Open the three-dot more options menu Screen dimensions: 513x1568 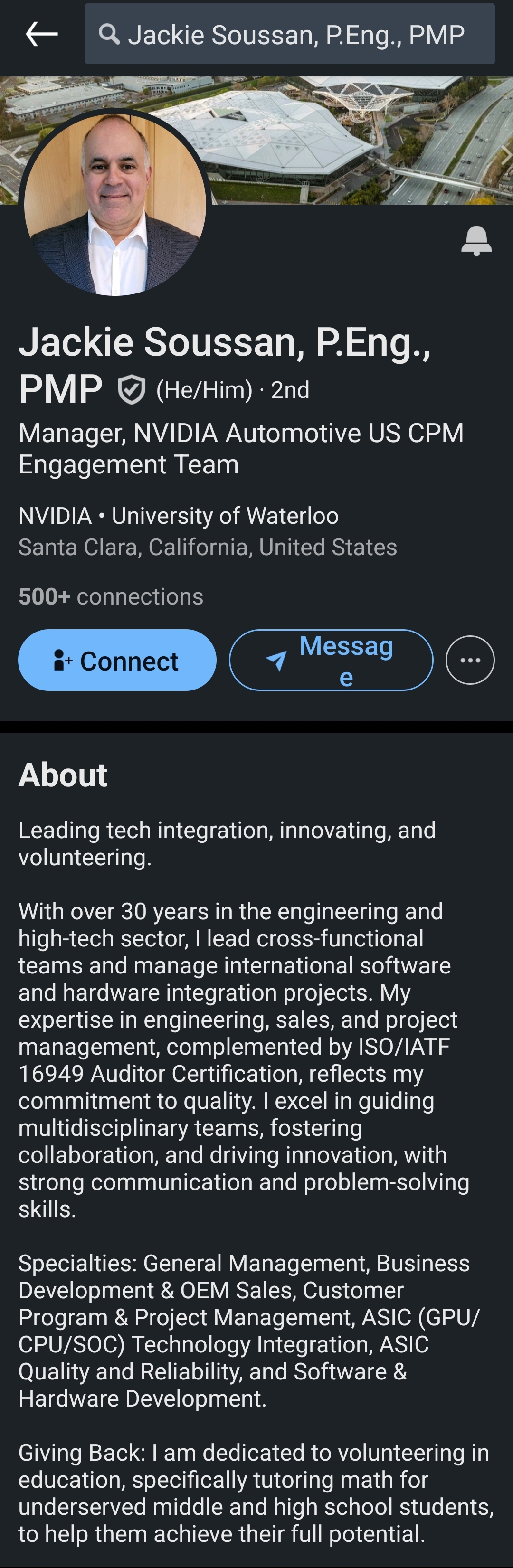click(x=470, y=661)
